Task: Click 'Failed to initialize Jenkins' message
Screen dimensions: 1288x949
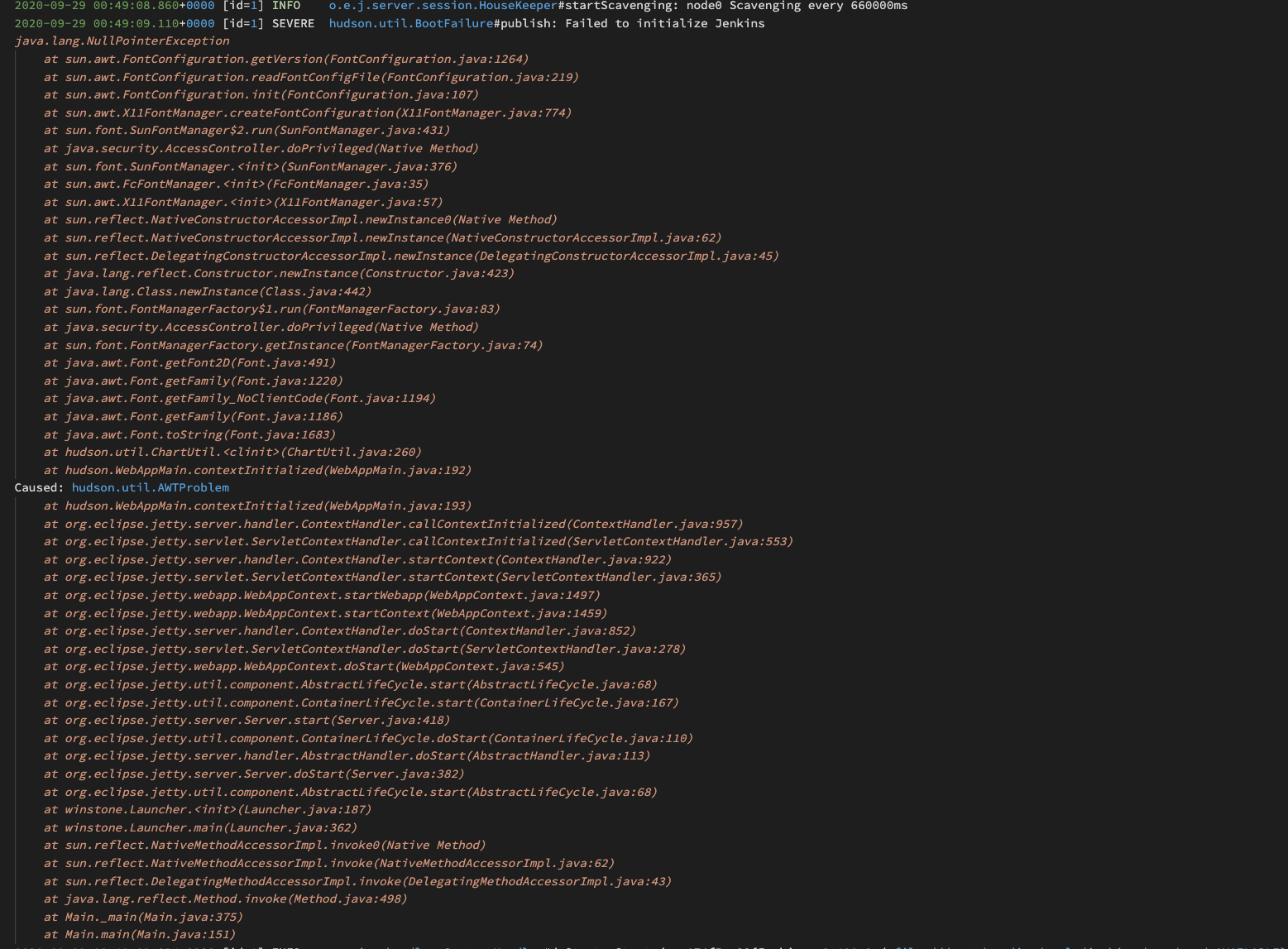Action: coord(665,23)
